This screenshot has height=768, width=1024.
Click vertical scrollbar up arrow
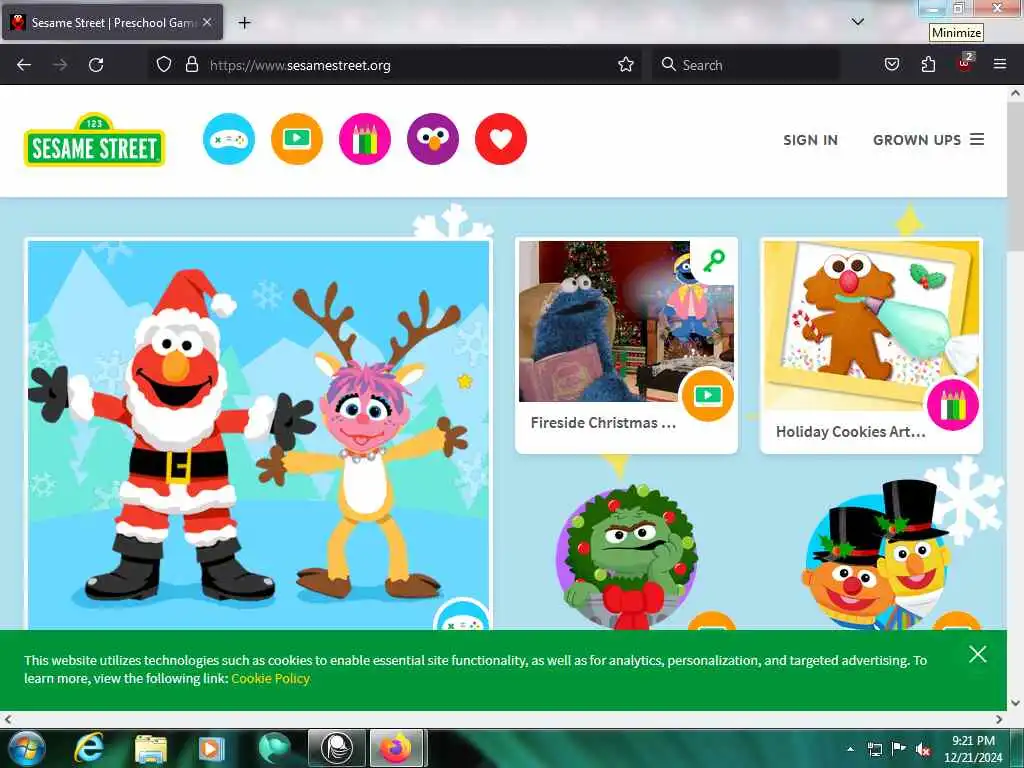pyautogui.click(x=1016, y=93)
